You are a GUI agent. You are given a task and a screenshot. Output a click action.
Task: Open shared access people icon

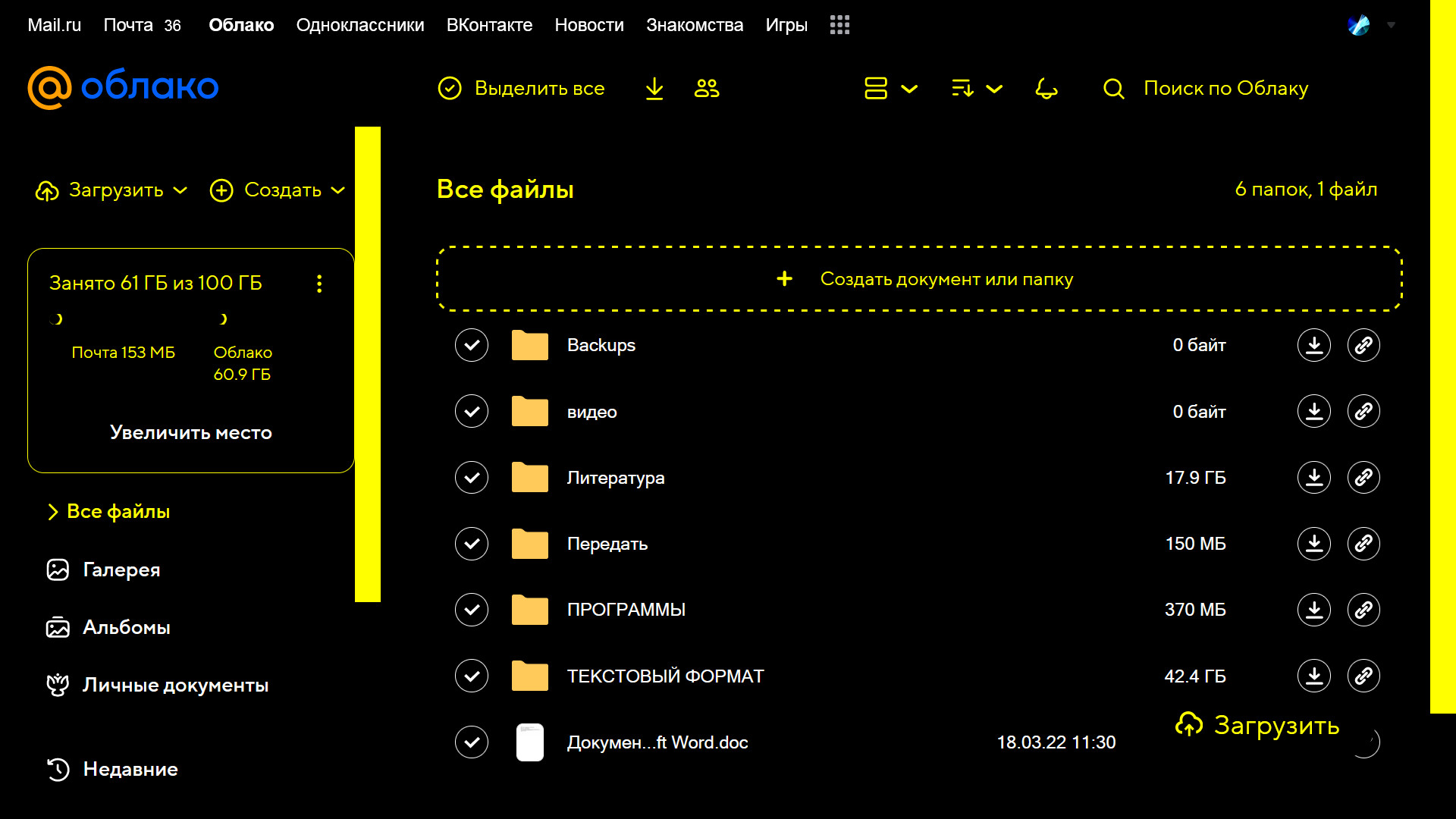[707, 89]
